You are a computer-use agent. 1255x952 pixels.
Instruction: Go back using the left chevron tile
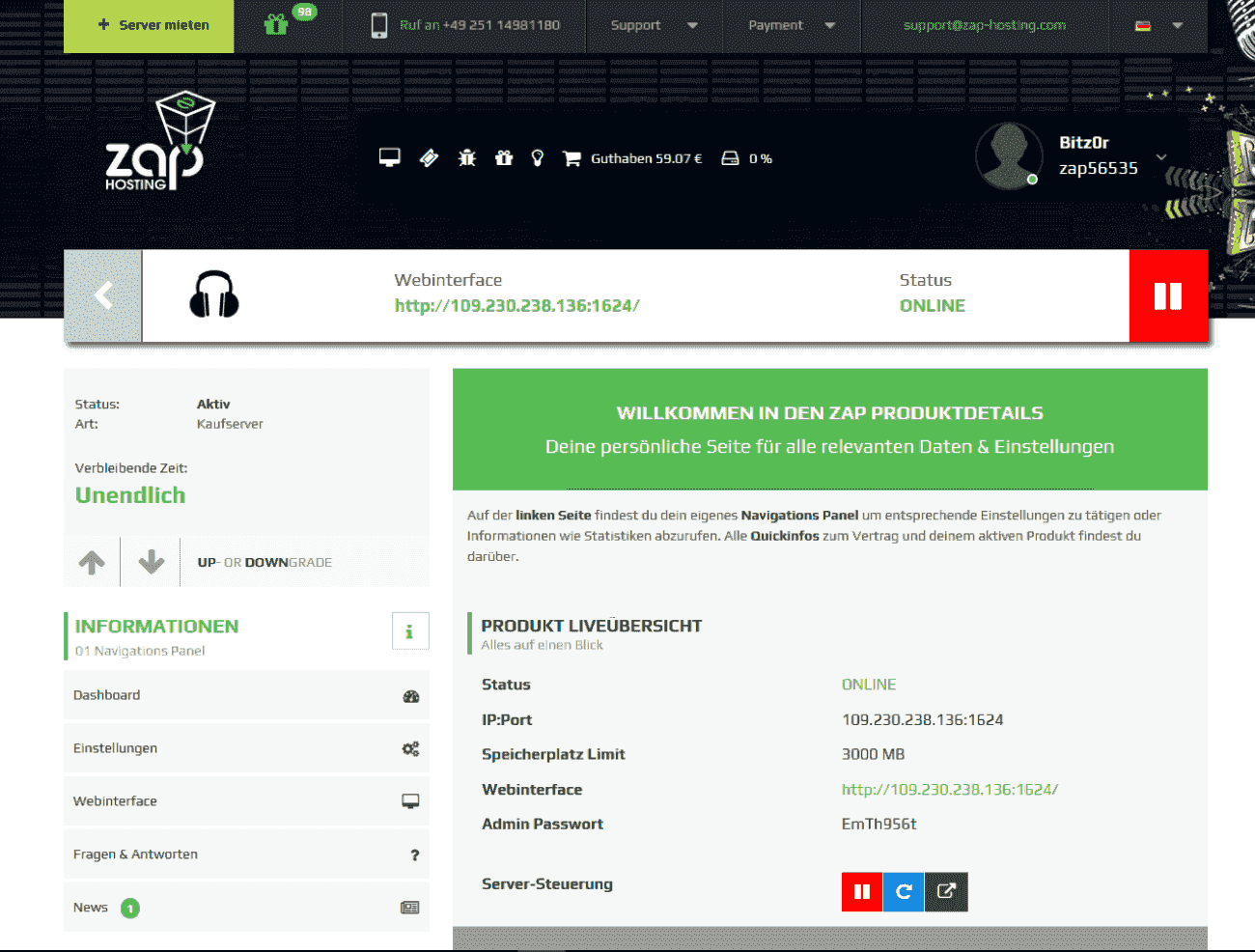coord(103,295)
